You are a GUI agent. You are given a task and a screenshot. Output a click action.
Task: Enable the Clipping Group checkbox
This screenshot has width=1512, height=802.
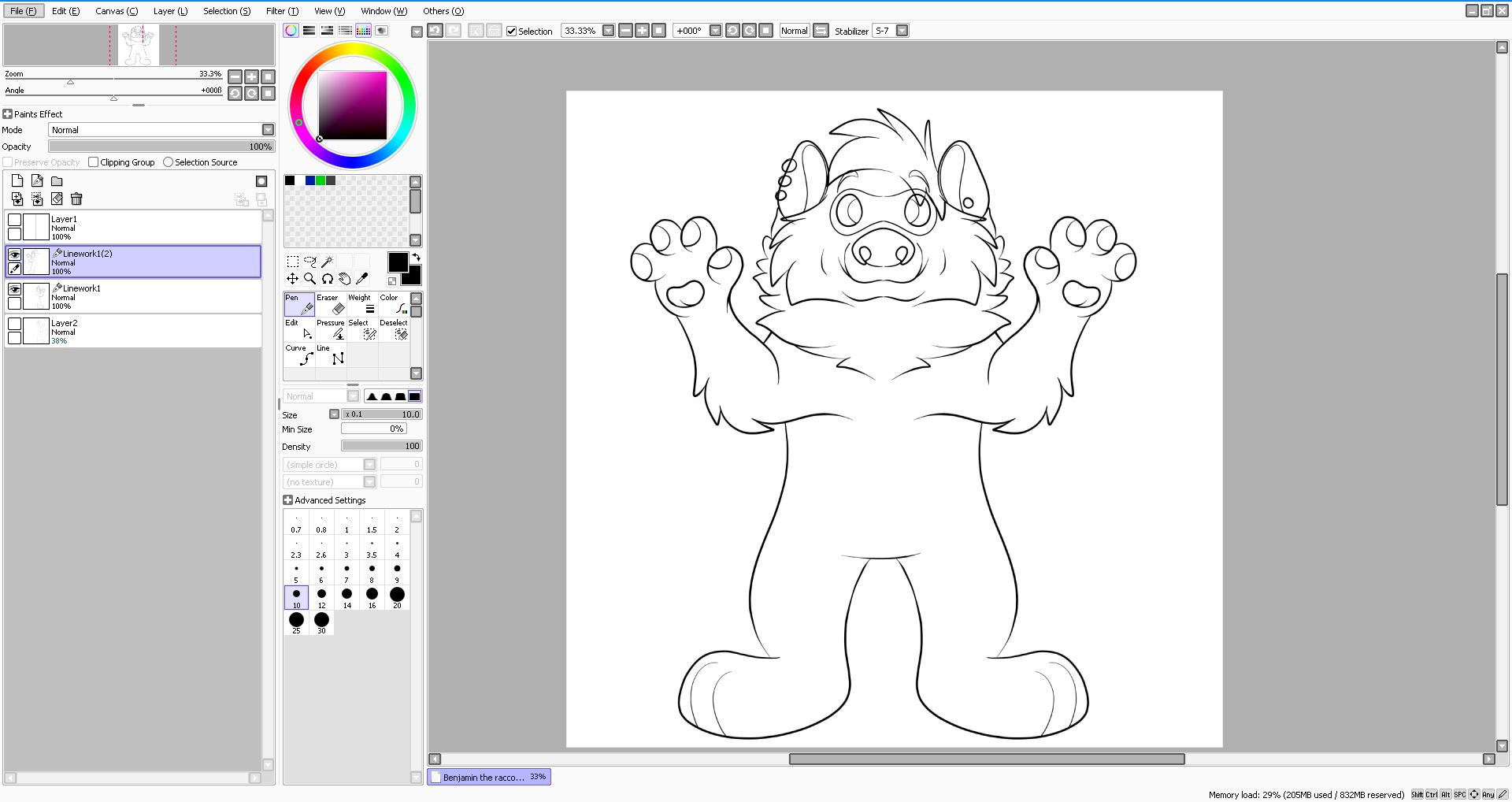pos(94,162)
